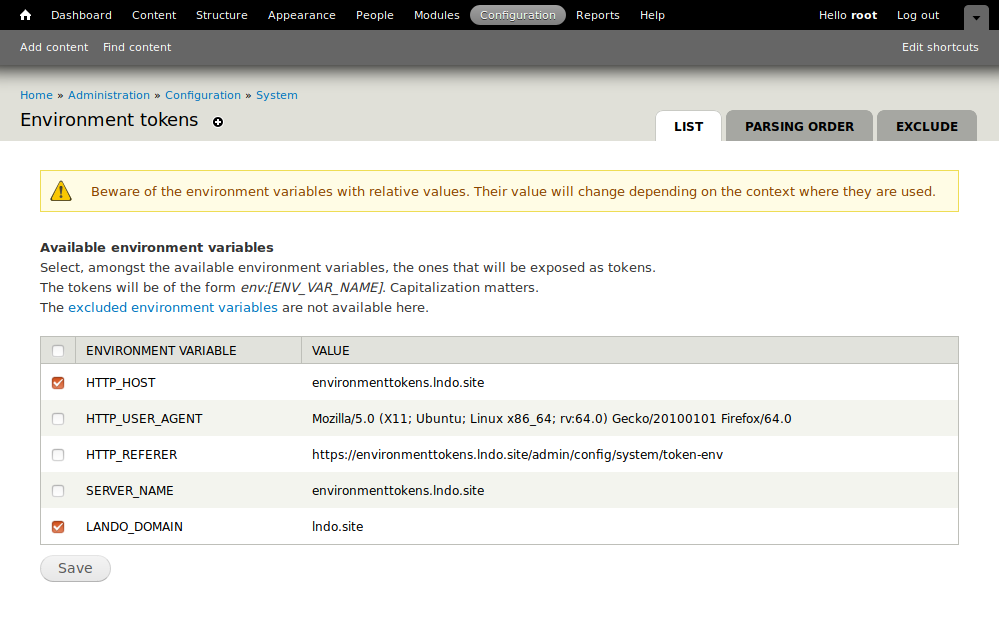Uncheck the HTTP_HOST environment variable
This screenshot has width=999, height=636.
[x=58, y=383]
